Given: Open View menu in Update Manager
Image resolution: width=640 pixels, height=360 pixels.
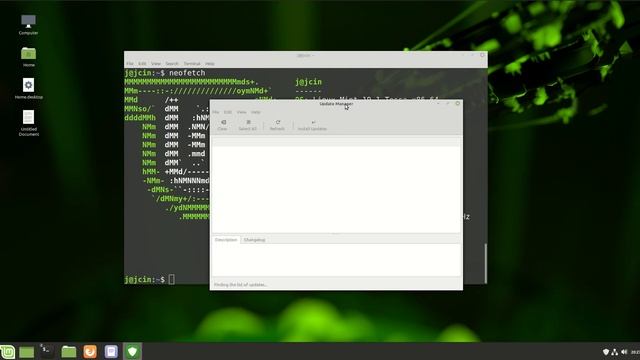Looking at the screenshot, I should [x=241, y=112].
